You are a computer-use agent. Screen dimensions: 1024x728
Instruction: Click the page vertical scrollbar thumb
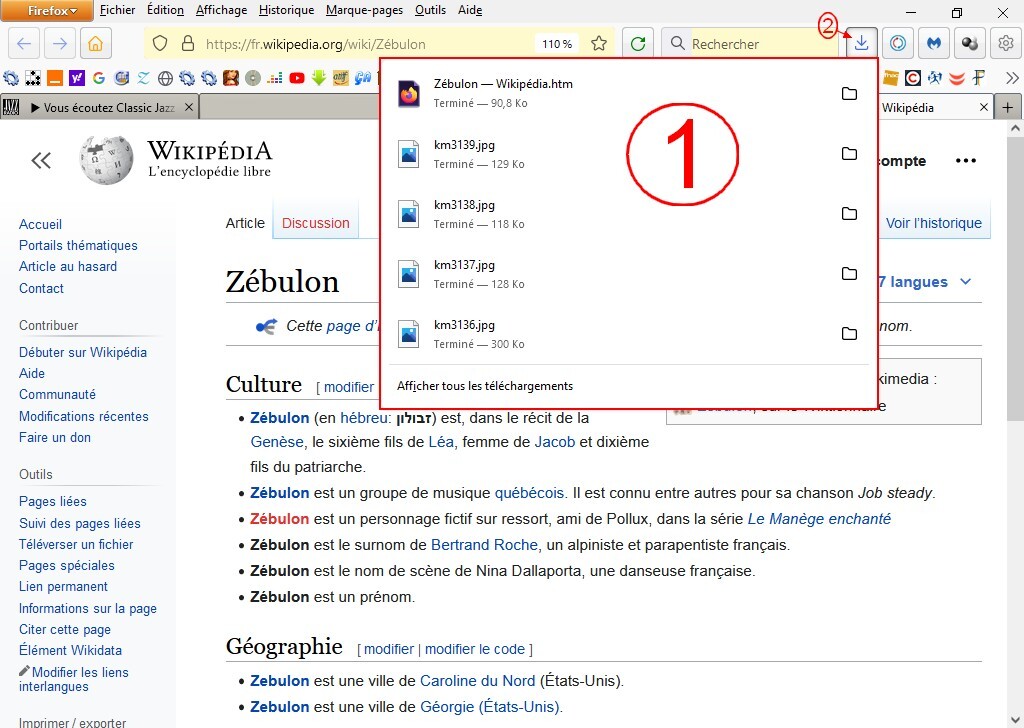click(1014, 279)
